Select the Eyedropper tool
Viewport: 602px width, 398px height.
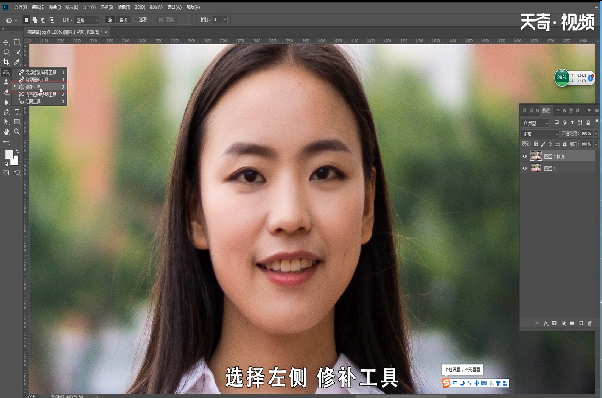tap(17, 62)
